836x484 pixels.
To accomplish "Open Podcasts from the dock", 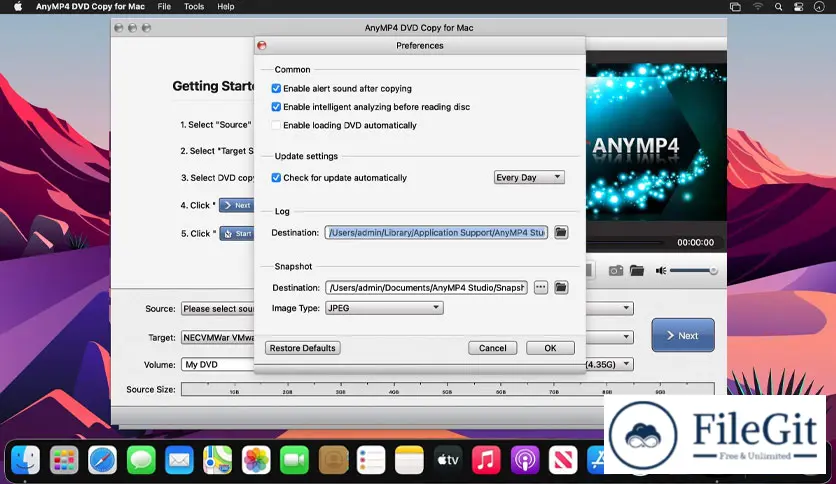I will click(x=525, y=459).
